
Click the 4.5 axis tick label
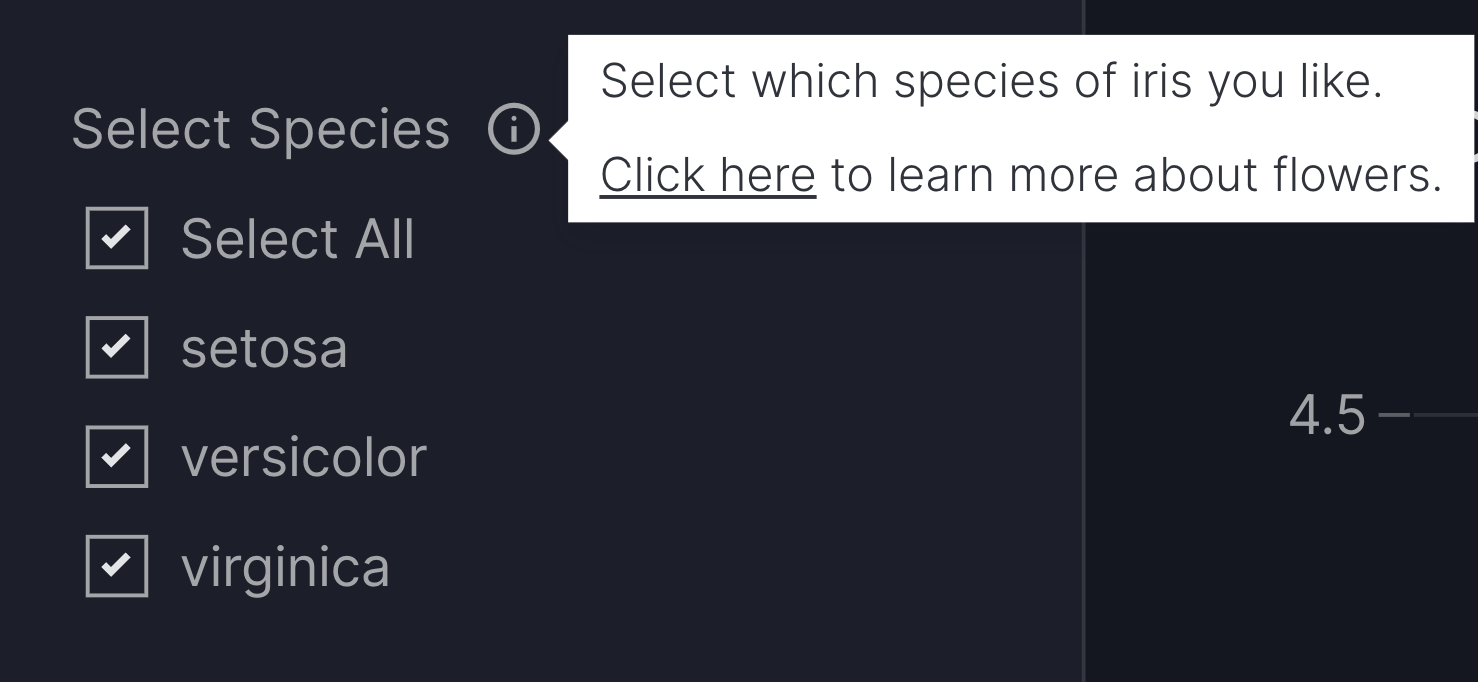point(1326,415)
